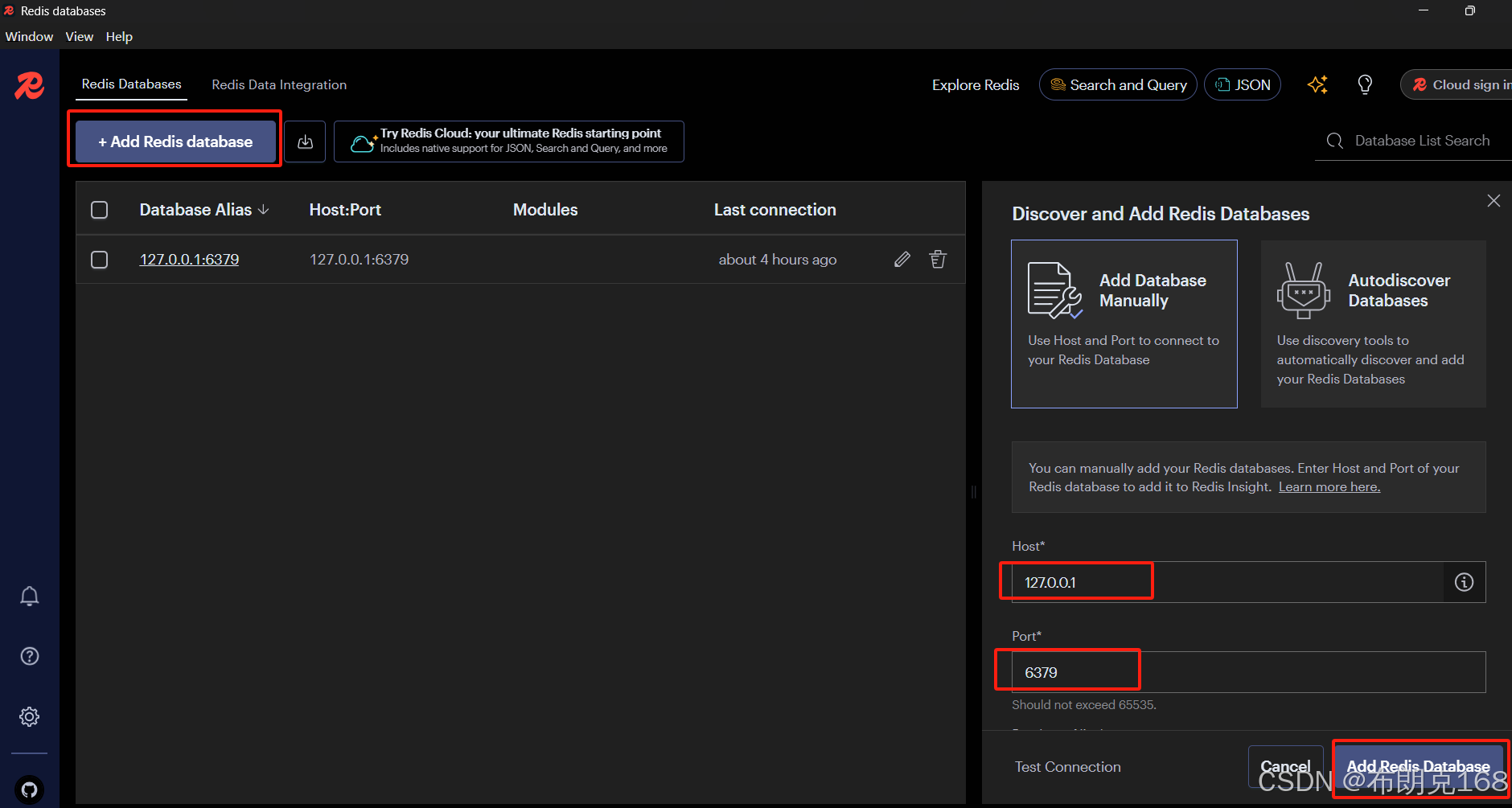Restore down the application window
This screenshot has height=808, width=1512.
(1469, 10)
